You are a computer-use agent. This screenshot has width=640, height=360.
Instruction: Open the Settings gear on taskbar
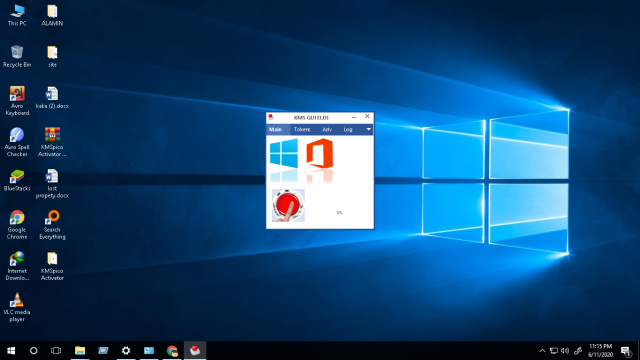pyautogui.click(x=126, y=351)
